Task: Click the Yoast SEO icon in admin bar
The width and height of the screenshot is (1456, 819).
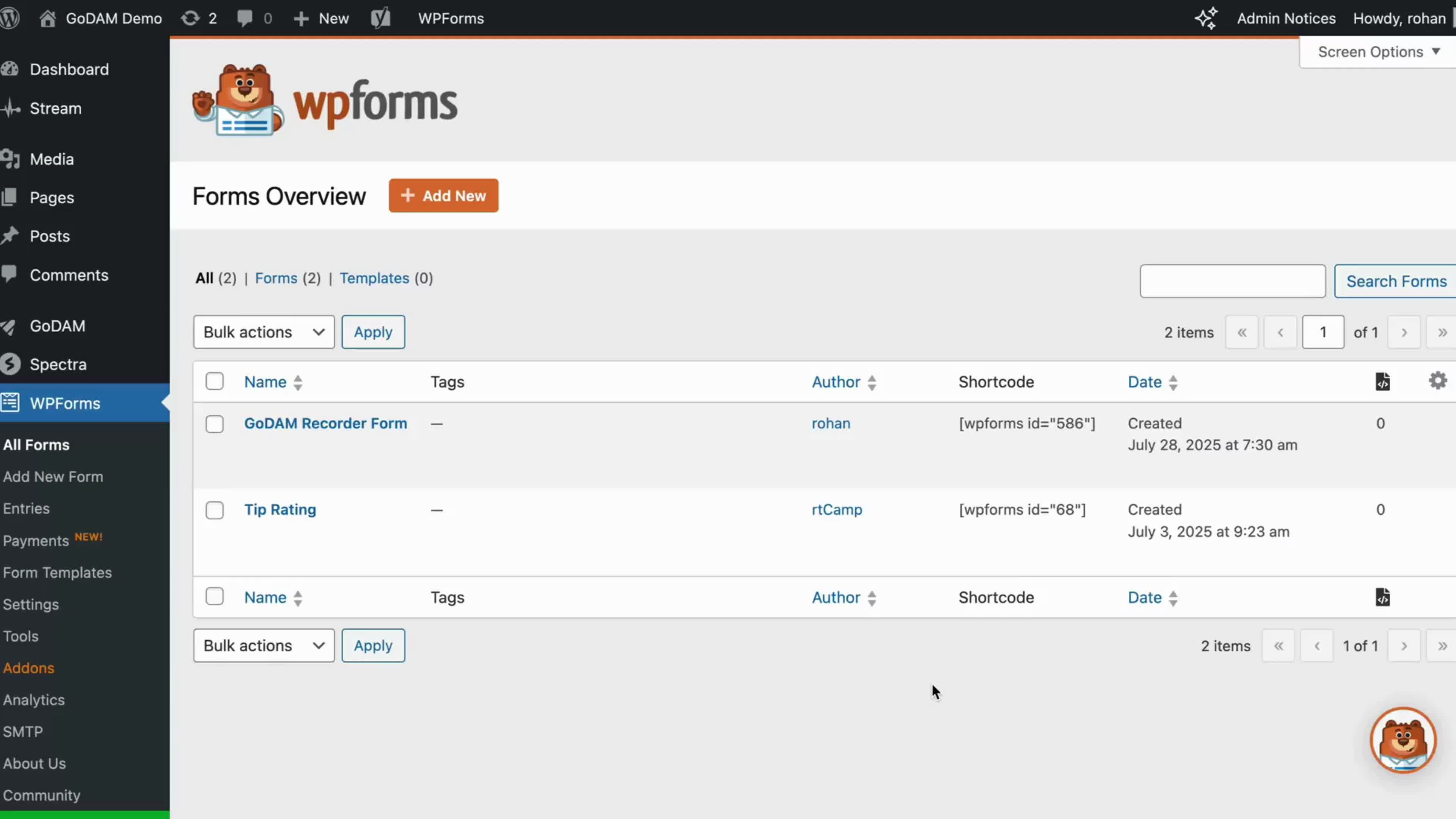Action: click(381, 18)
